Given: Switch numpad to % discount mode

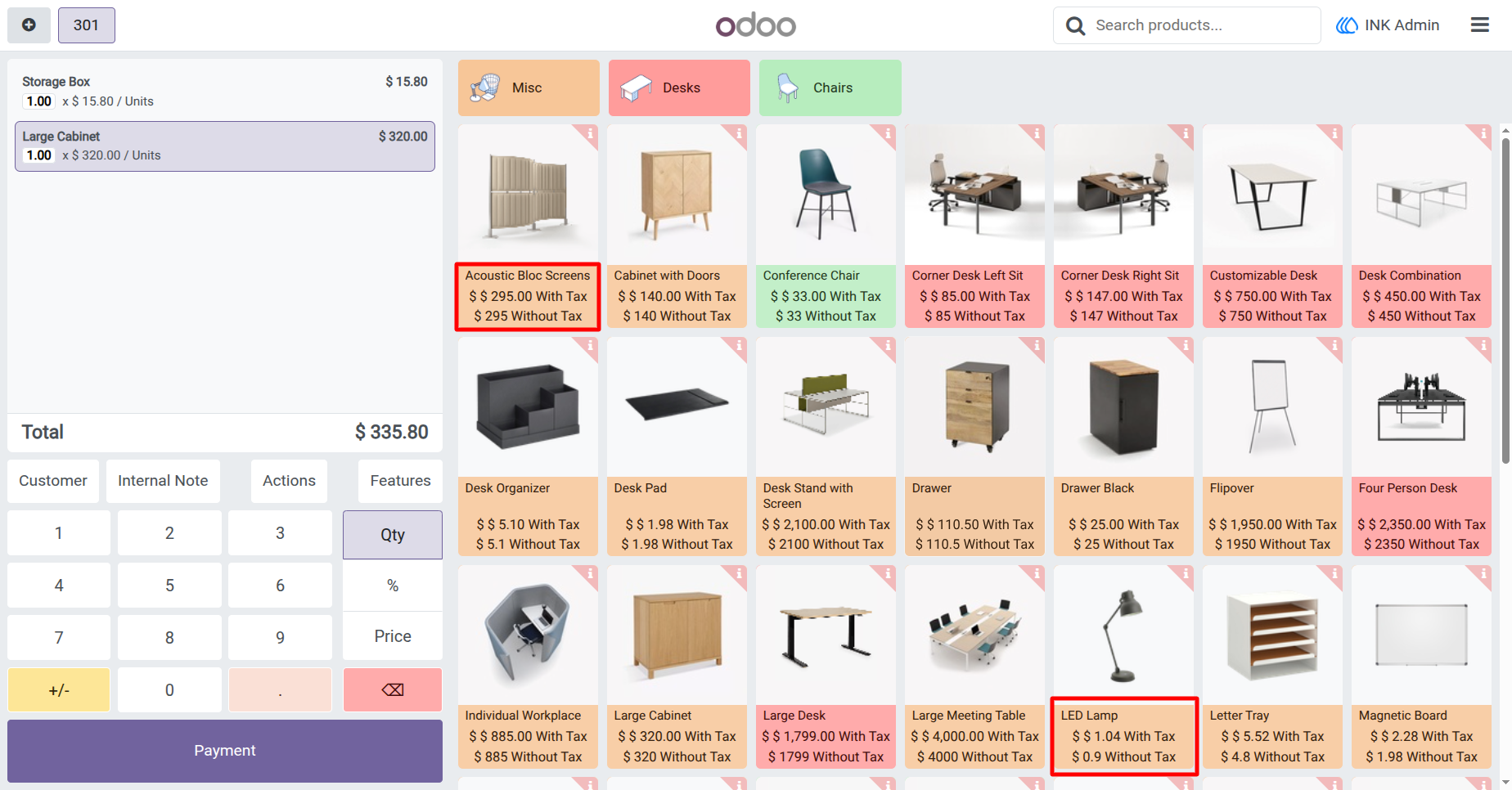Looking at the screenshot, I should coord(393,586).
